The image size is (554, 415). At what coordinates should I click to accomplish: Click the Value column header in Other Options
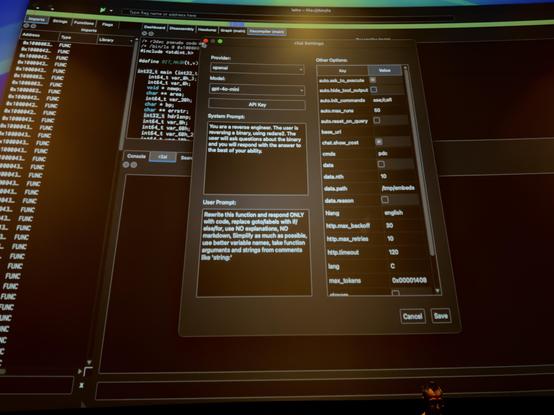(x=384, y=70)
